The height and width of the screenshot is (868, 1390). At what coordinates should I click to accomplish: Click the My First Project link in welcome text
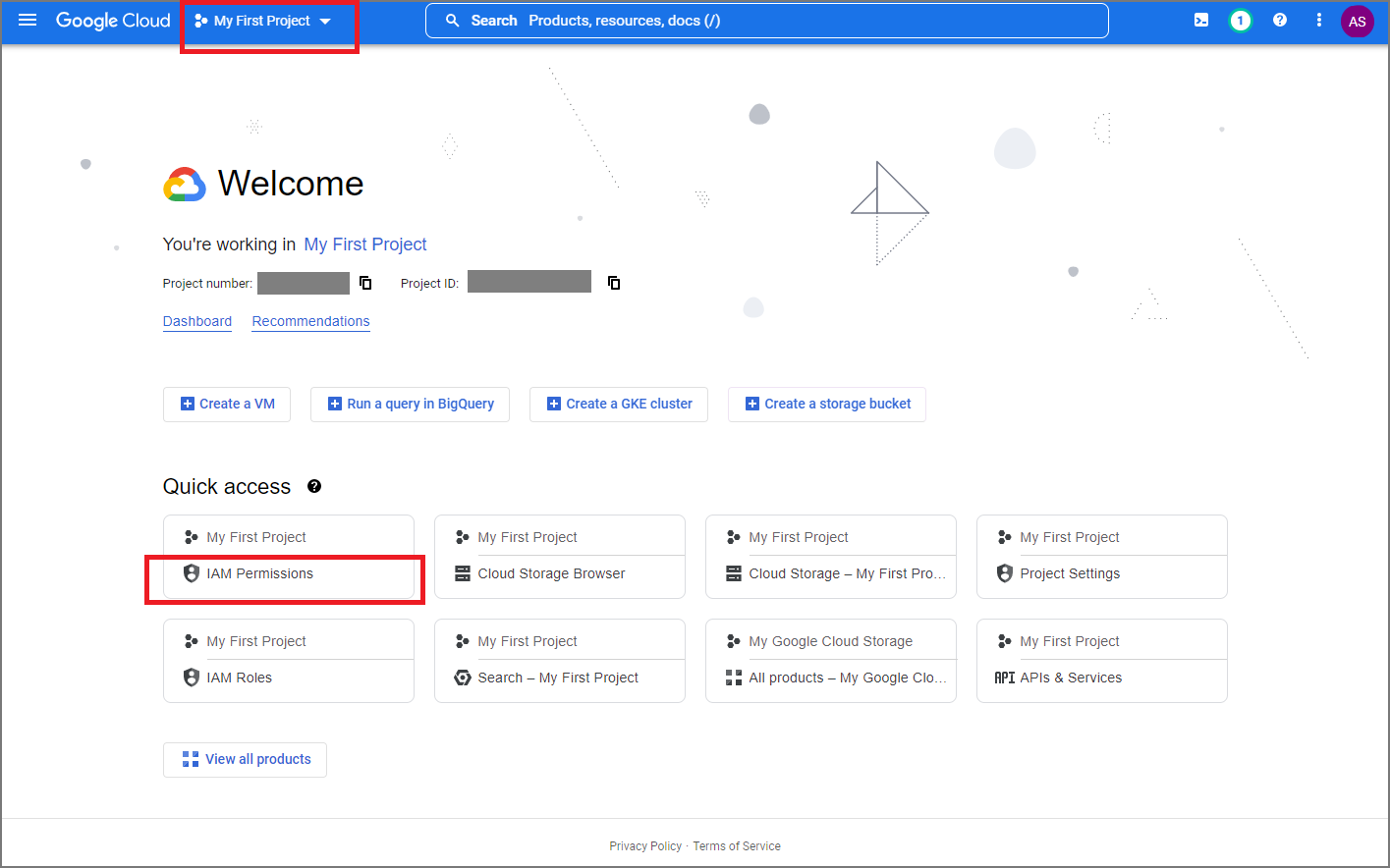click(x=365, y=244)
